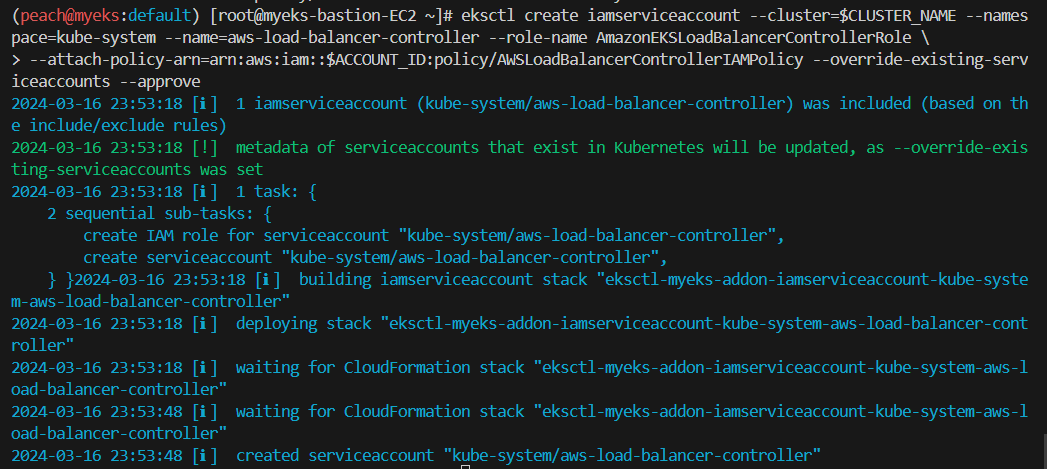This screenshot has height=469, width=1047.
Task: Click the '--approve' flag
Action: (x=160, y=82)
